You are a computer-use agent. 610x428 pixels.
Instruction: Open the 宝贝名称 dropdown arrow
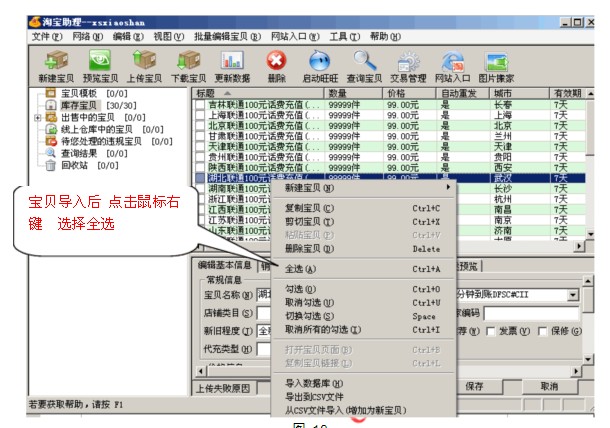tap(573, 295)
